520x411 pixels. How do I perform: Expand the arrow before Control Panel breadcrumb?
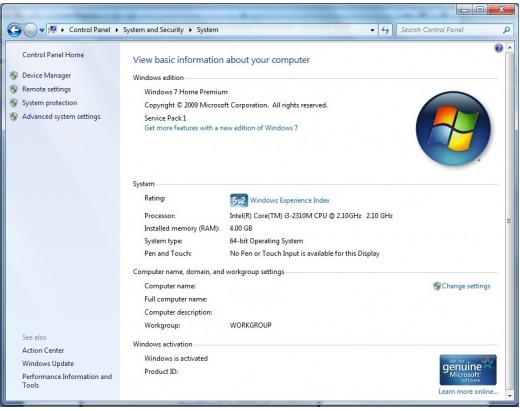click(62, 30)
